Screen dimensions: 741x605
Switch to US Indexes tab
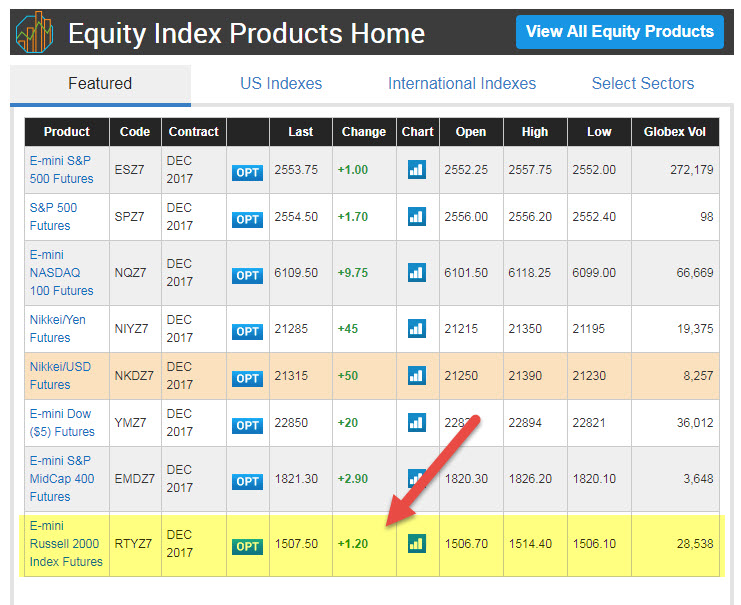tap(281, 84)
